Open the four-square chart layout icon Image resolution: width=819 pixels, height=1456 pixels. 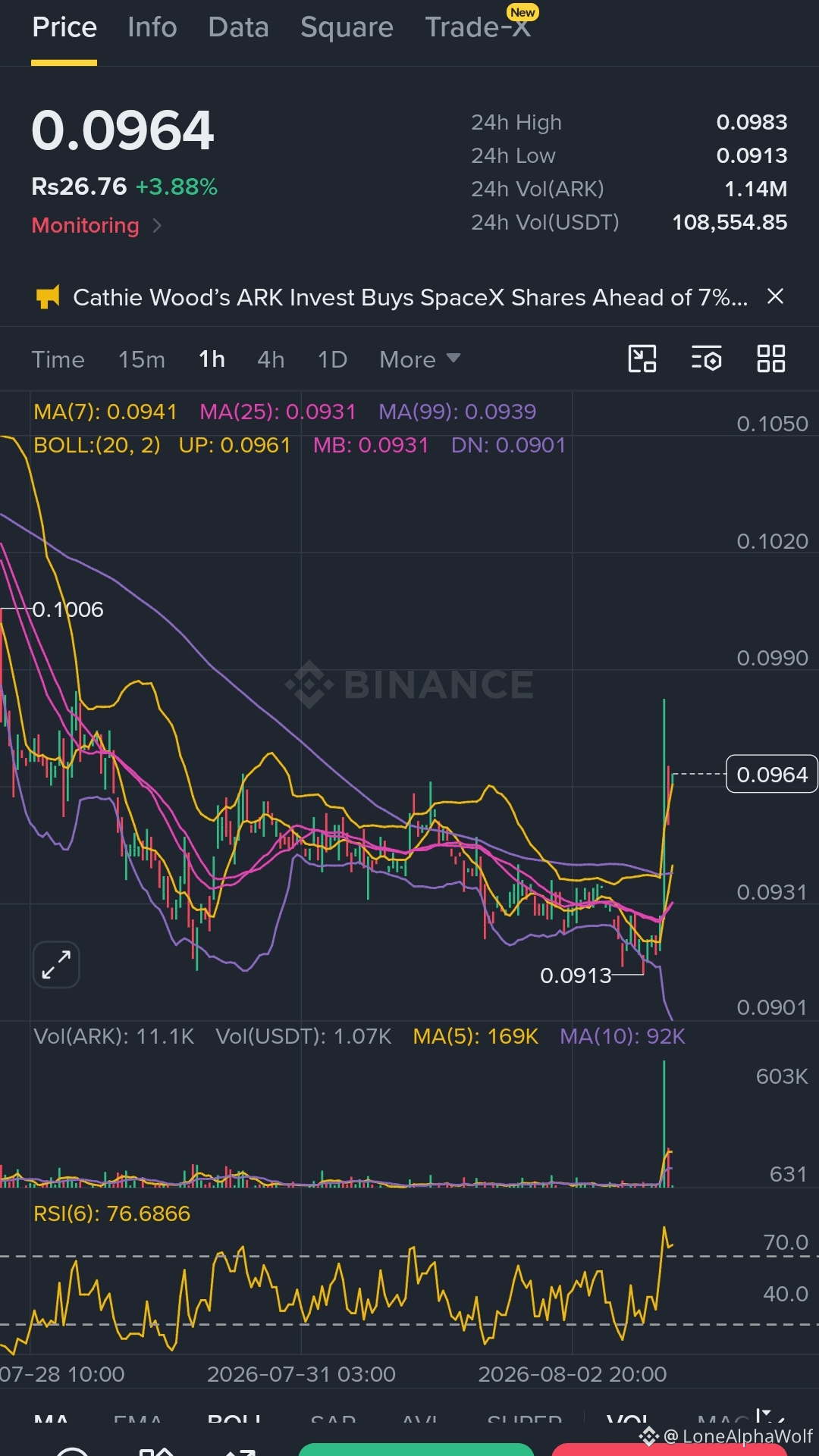(771, 359)
